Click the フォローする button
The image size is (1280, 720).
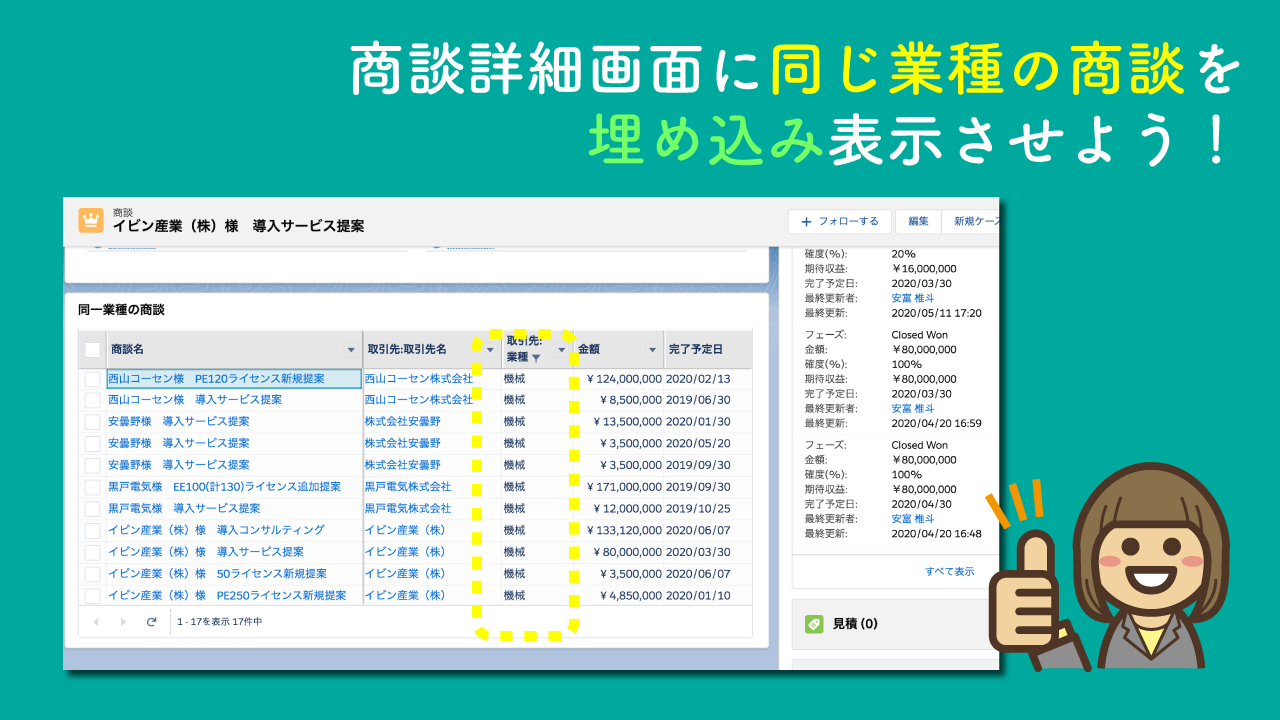tap(840, 222)
